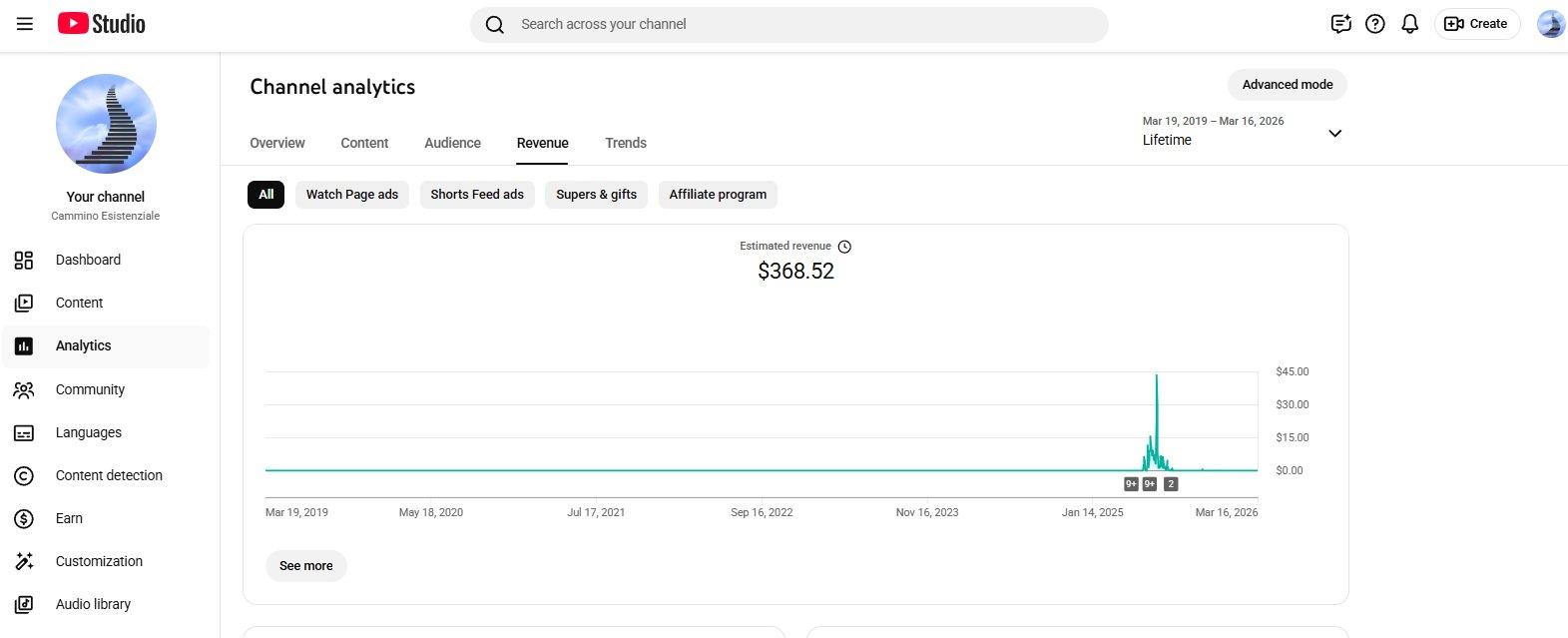Image resolution: width=1568 pixels, height=638 pixels.
Task: Expand the Lifetime date range dropdown
Action: click(1334, 133)
